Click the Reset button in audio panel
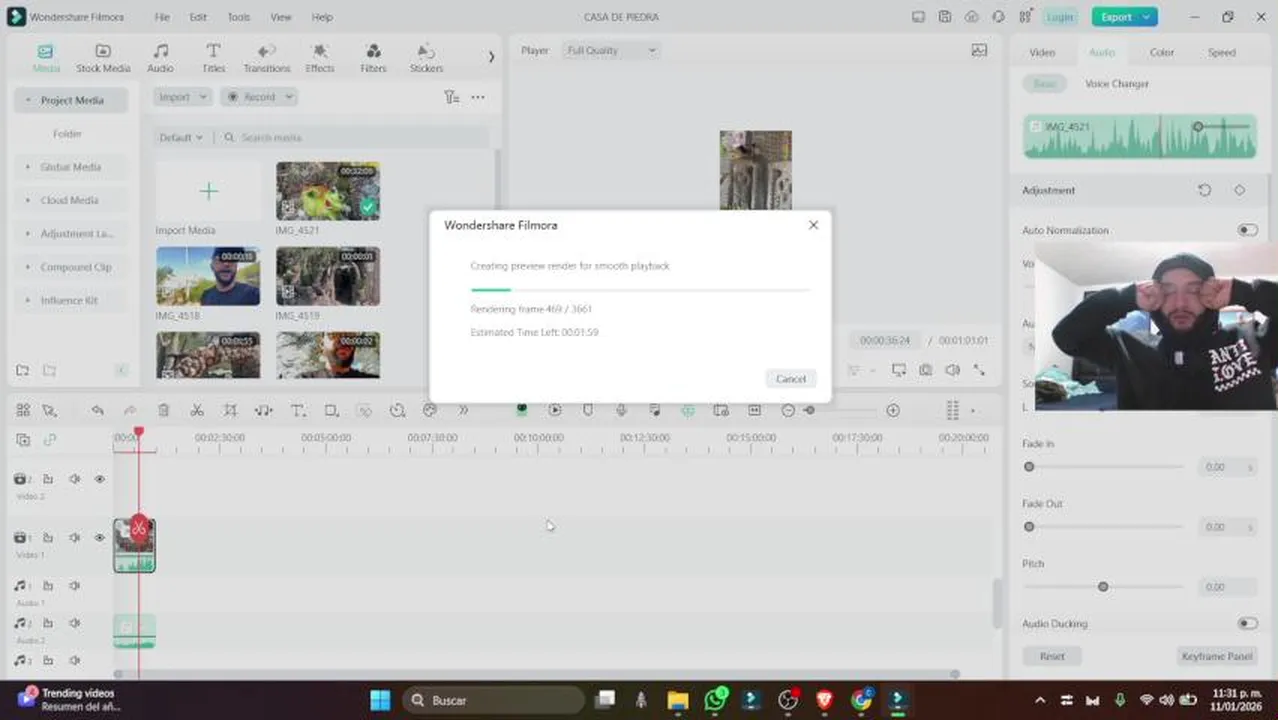 (1052, 656)
